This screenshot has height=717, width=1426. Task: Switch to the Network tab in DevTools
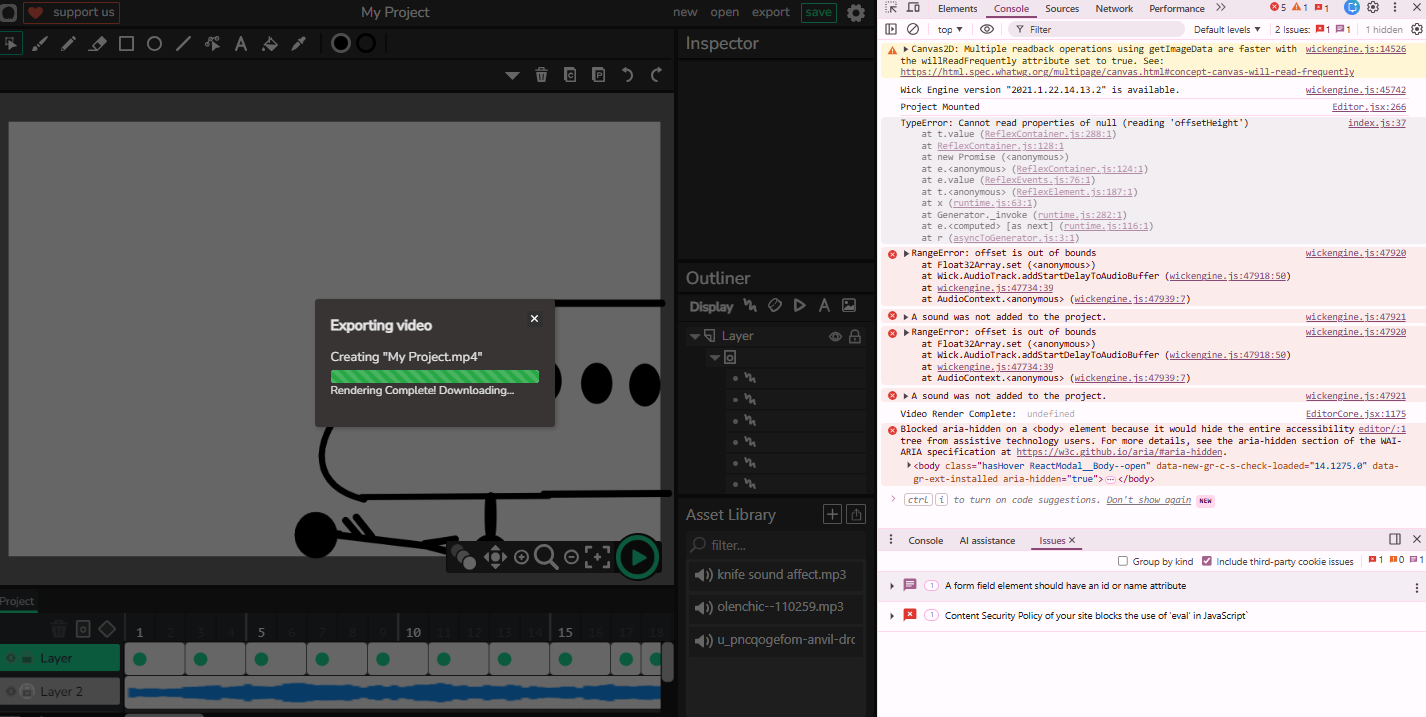pos(1114,9)
